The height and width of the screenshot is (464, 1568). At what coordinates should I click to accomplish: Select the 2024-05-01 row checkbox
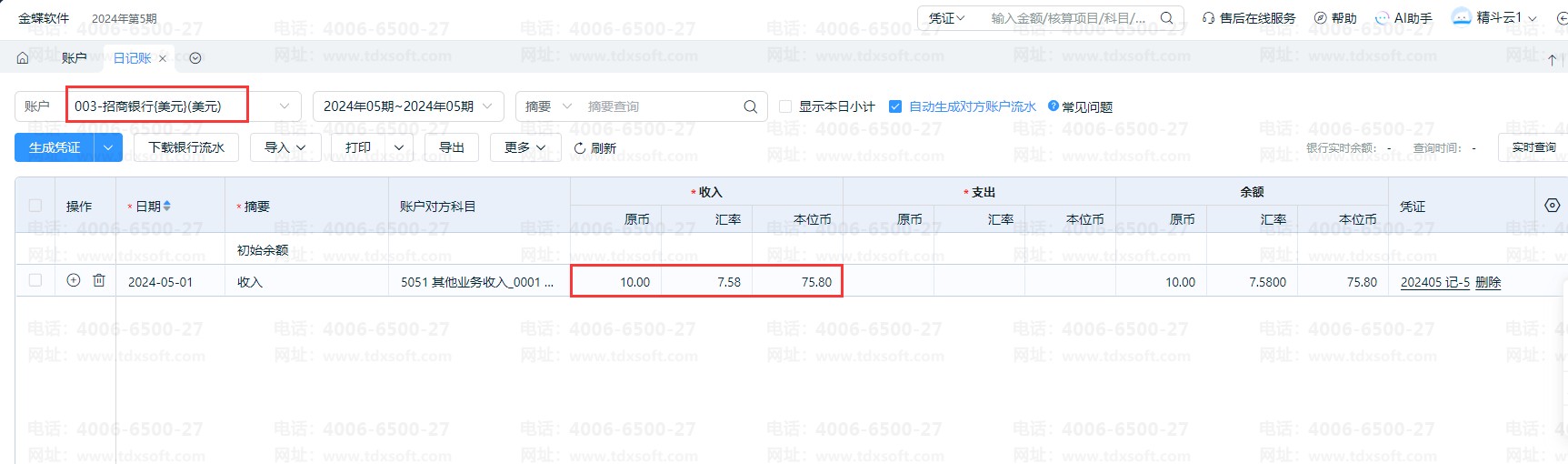(35, 281)
